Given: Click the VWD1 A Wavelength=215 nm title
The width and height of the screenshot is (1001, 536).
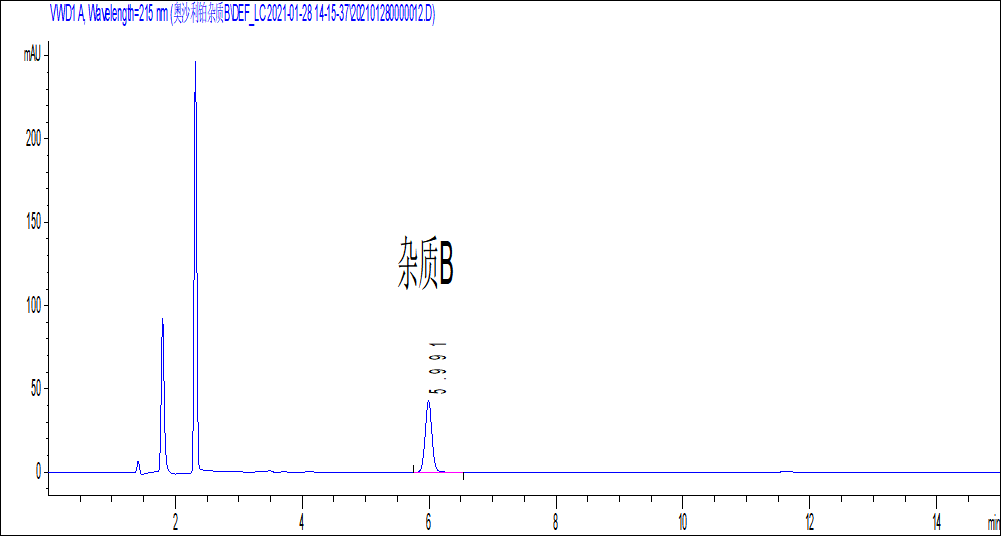Looking at the screenshot, I should click(x=109, y=13).
